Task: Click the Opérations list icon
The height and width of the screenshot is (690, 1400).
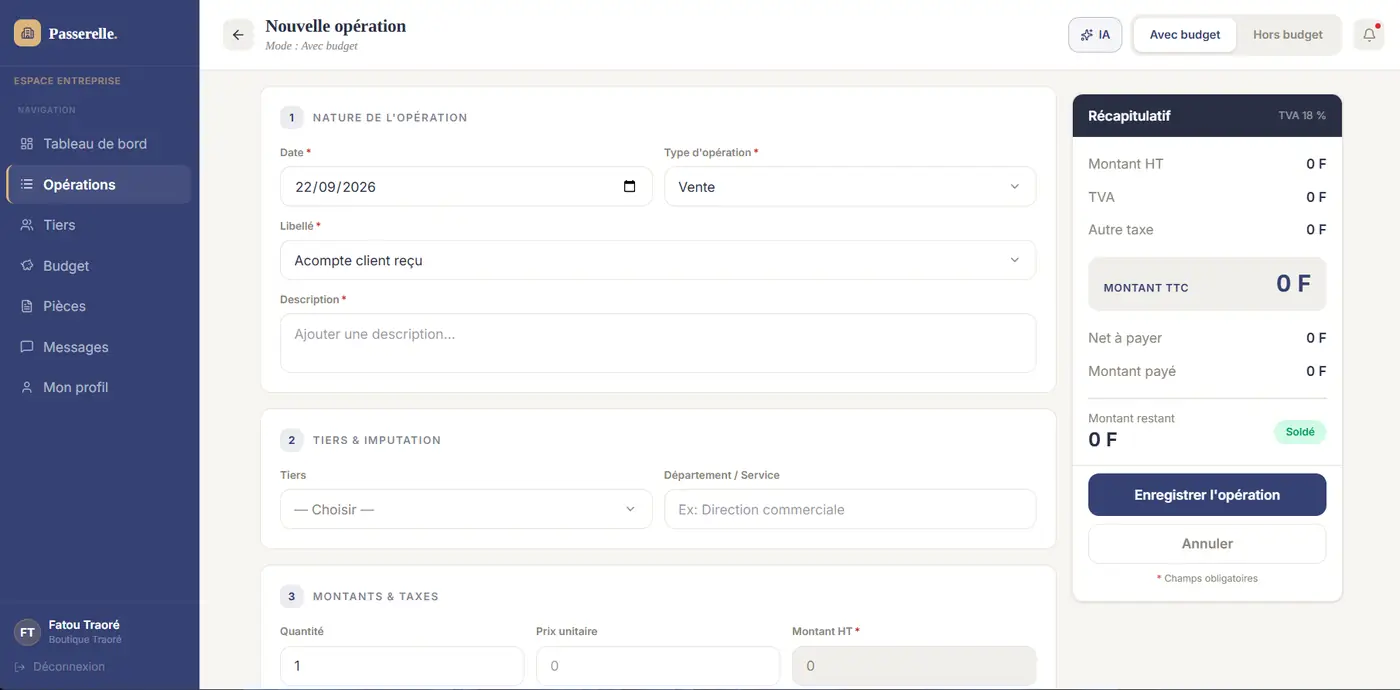Action: point(27,185)
